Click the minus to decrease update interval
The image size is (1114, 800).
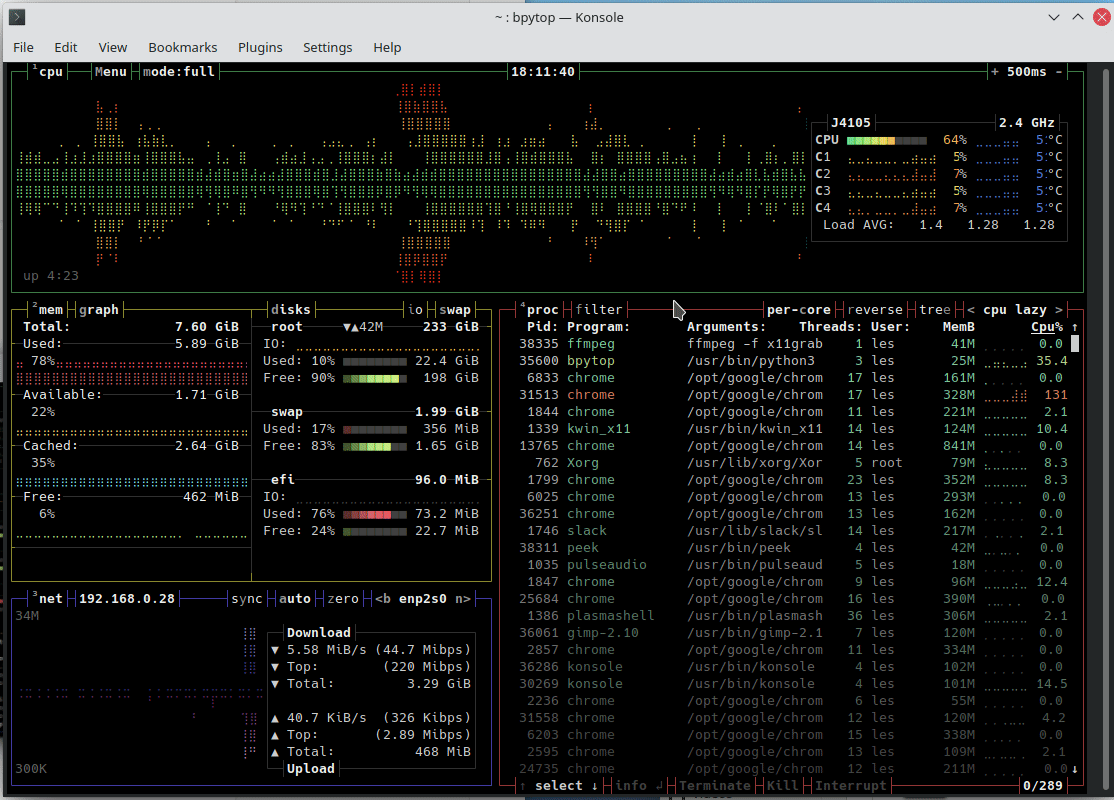click(1059, 72)
